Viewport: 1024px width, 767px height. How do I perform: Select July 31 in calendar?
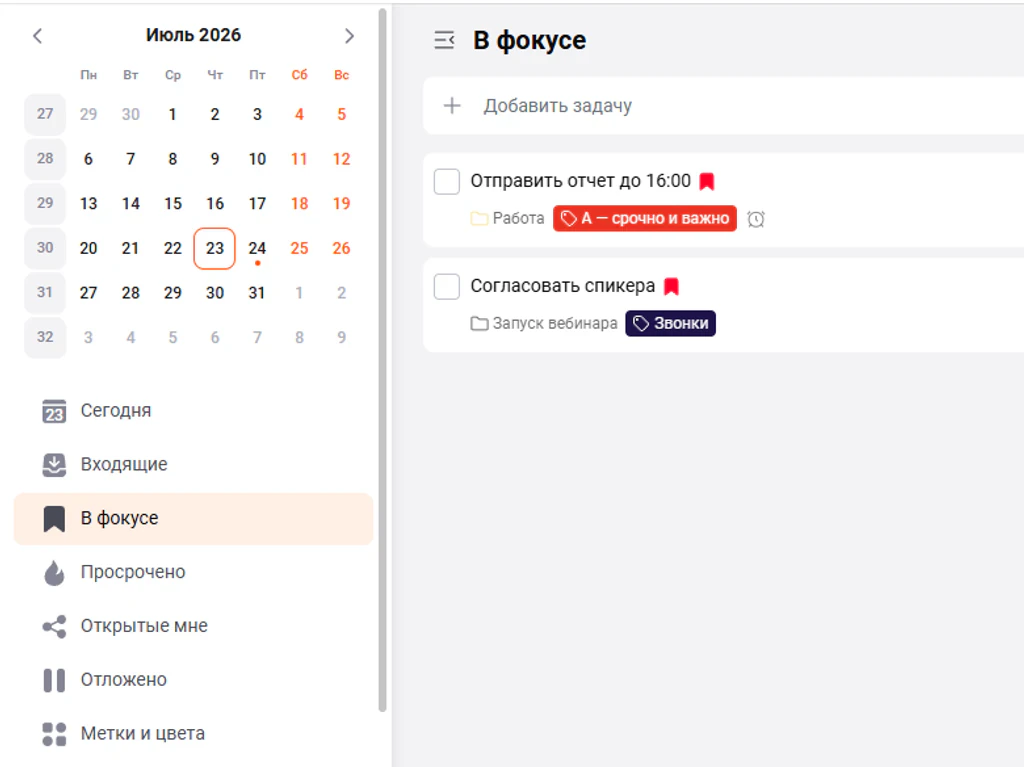(x=257, y=293)
